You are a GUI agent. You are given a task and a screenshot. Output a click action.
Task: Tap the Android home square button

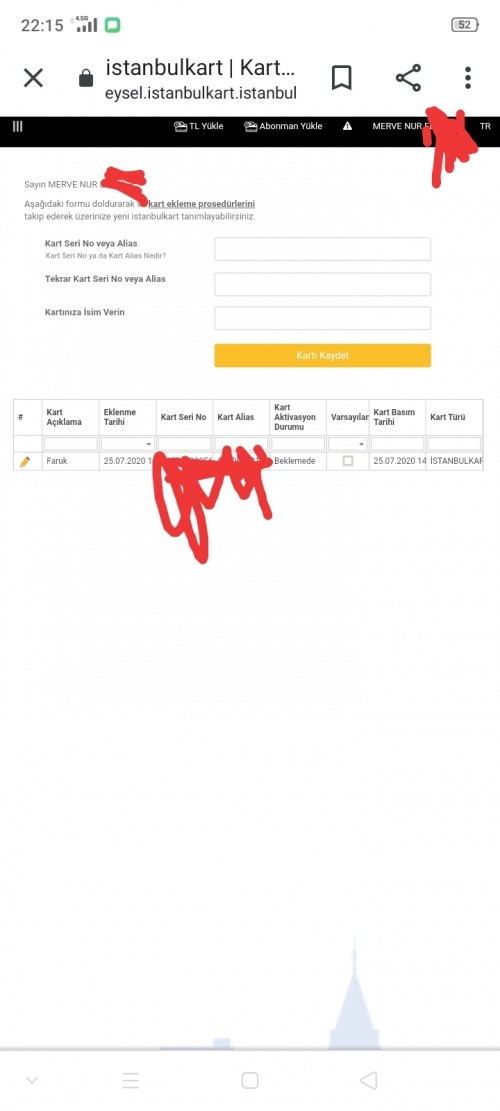click(x=249, y=1080)
